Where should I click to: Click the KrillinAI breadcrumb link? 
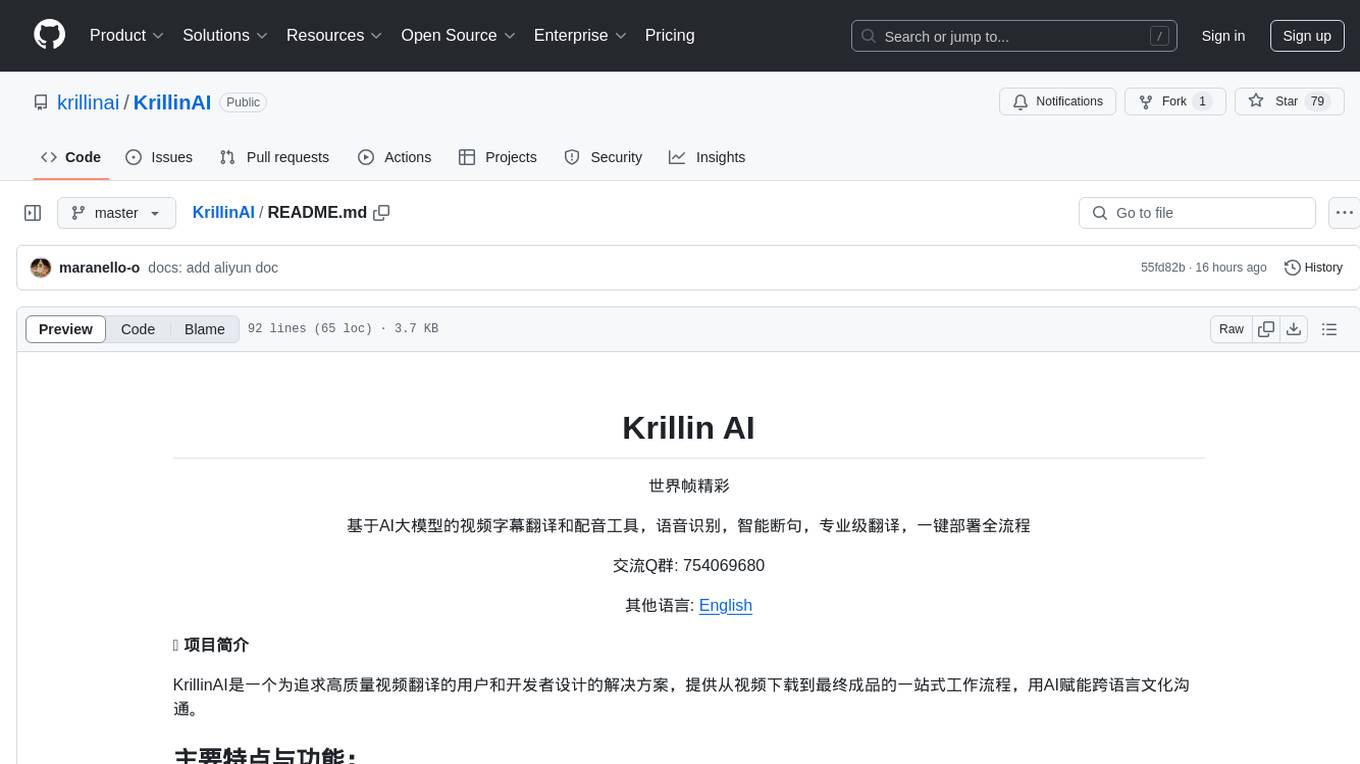coord(223,213)
